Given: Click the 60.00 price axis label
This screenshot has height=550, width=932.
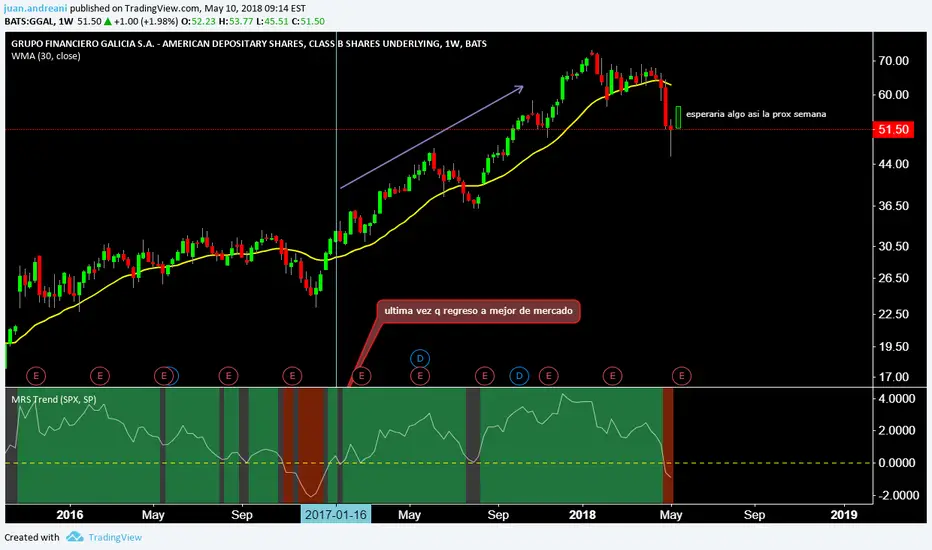Looking at the screenshot, I should pos(893,95).
